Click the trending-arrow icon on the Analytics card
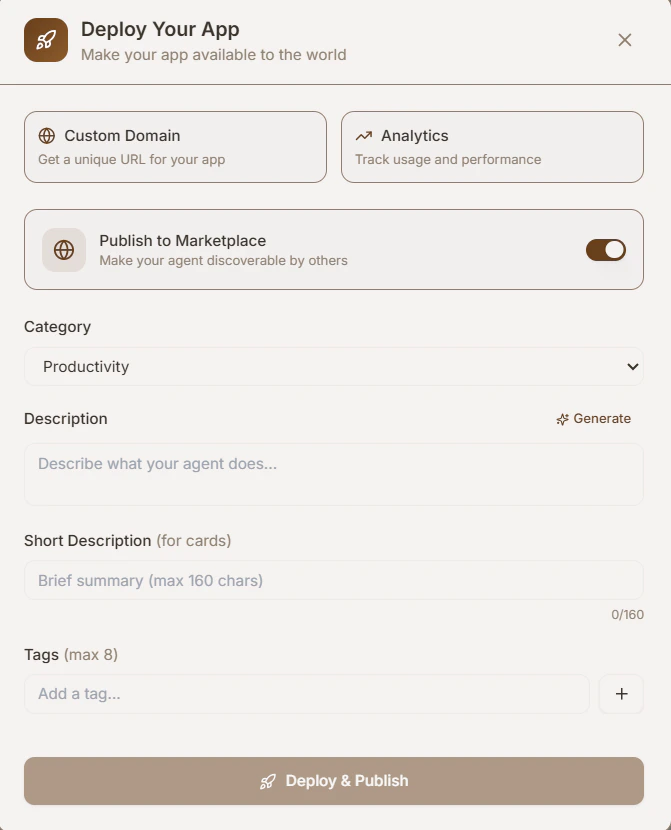The height and width of the screenshot is (830, 671). click(x=365, y=135)
